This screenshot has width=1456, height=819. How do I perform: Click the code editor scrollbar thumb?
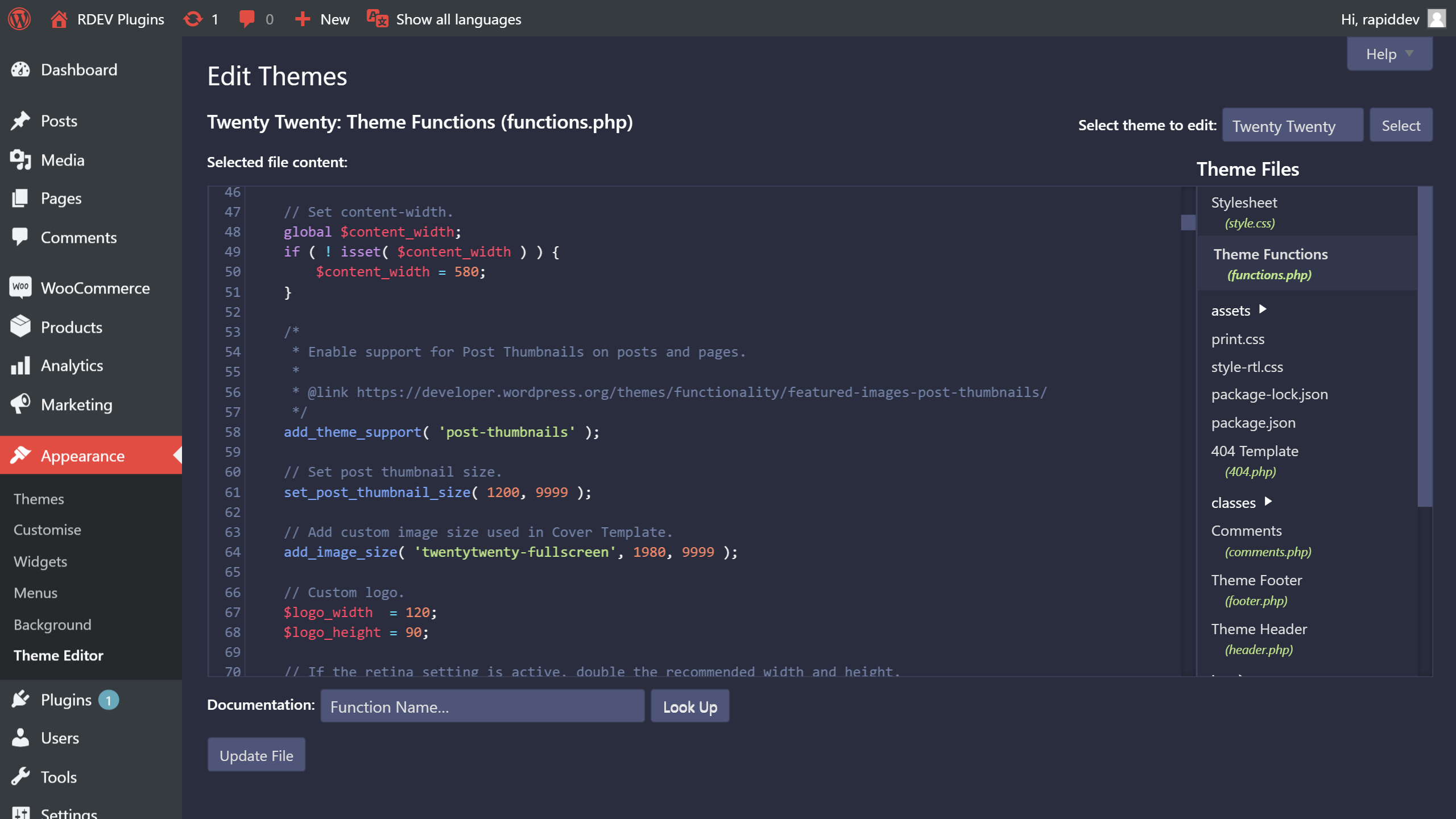click(x=1188, y=222)
